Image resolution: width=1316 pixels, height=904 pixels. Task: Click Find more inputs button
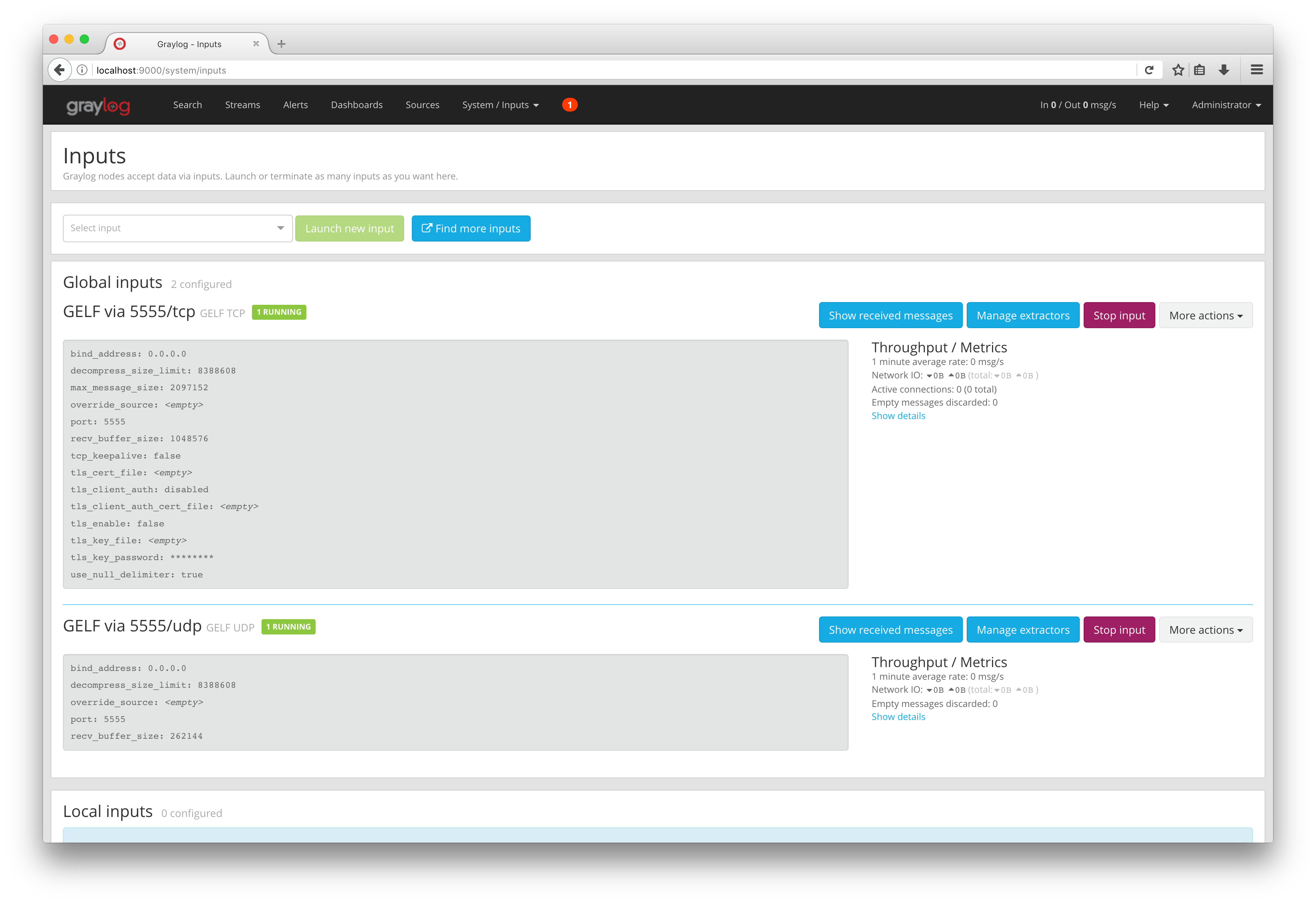pos(471,228)
